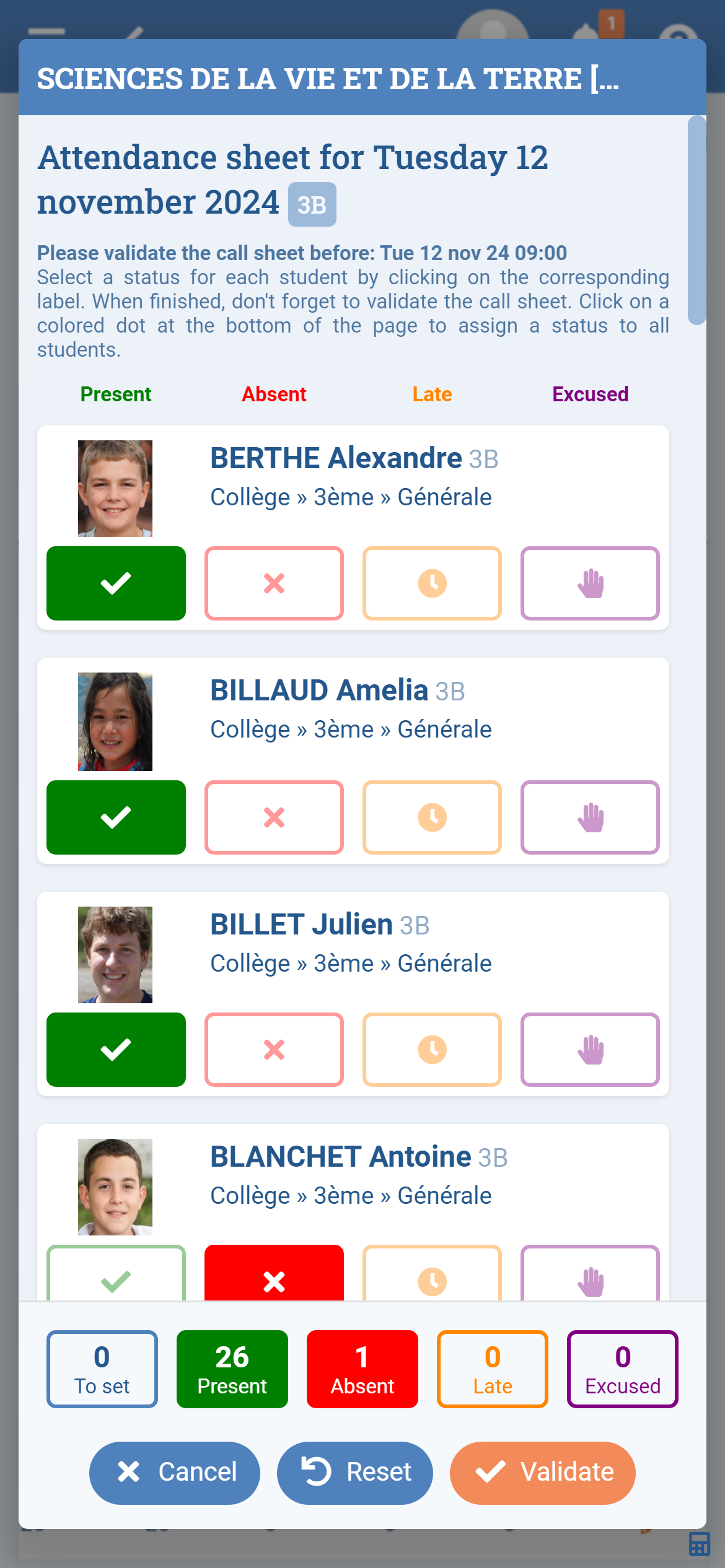725x1568 pixels.
Task: Mark BERTHE Alexandre as excused
Action: 590,583
